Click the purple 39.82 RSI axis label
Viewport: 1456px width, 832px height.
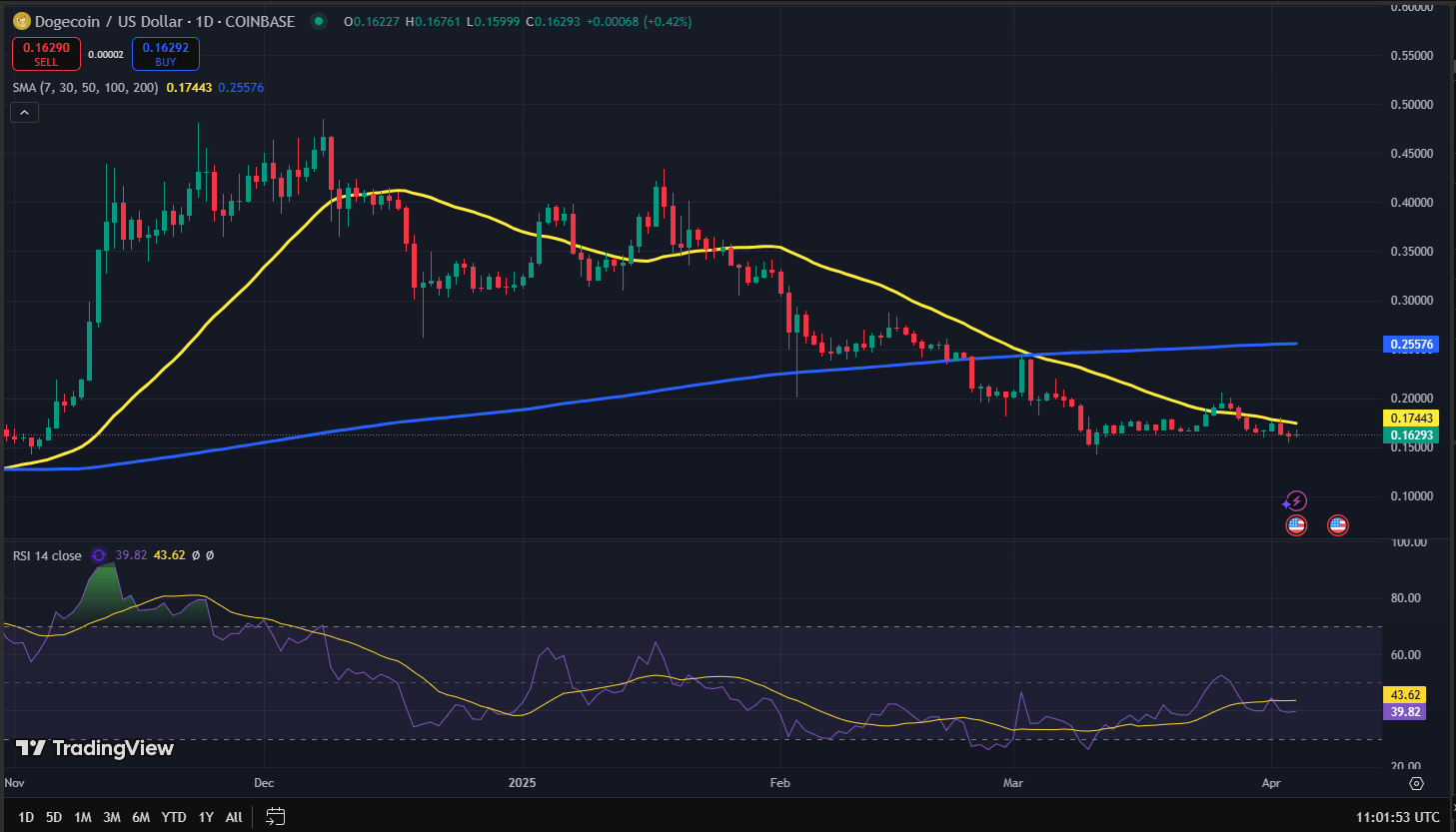tap(1404, 712)
